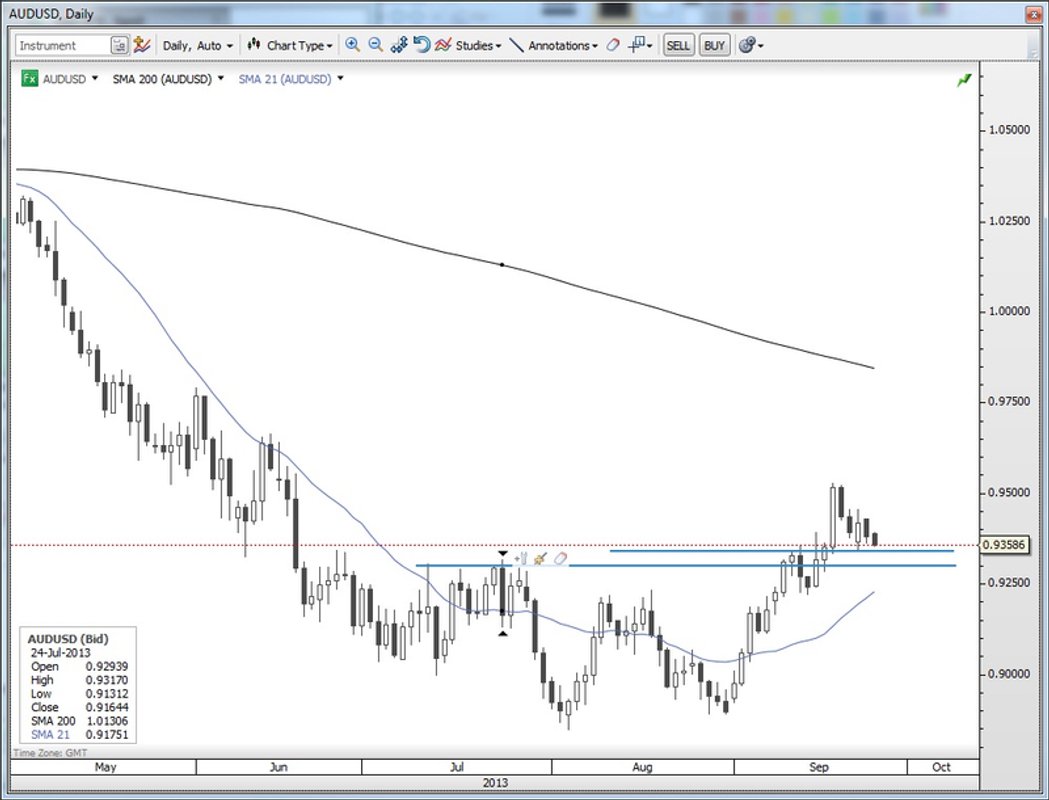Open the Studies menu
Image resolution: width=1049 pixels, height=800 pixels.
474,45
